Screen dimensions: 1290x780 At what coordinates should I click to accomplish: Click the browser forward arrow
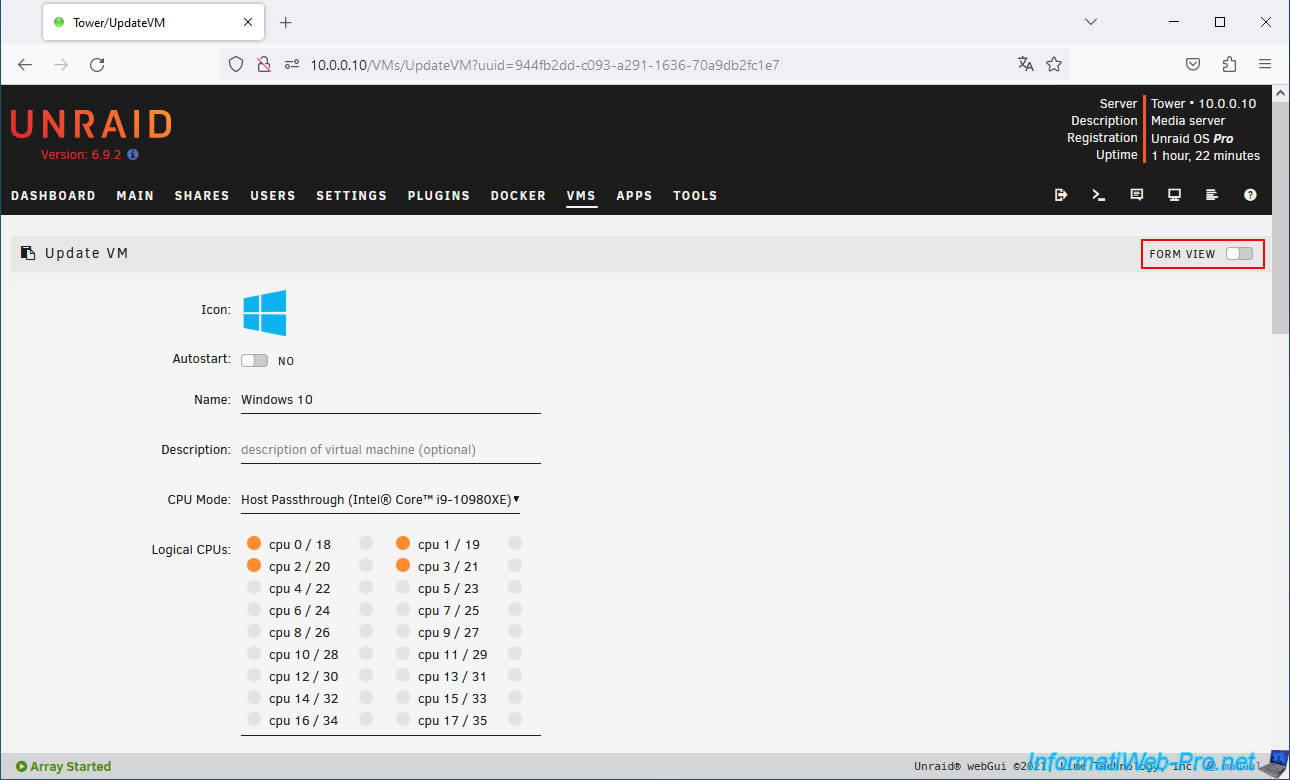pos(61,64)
